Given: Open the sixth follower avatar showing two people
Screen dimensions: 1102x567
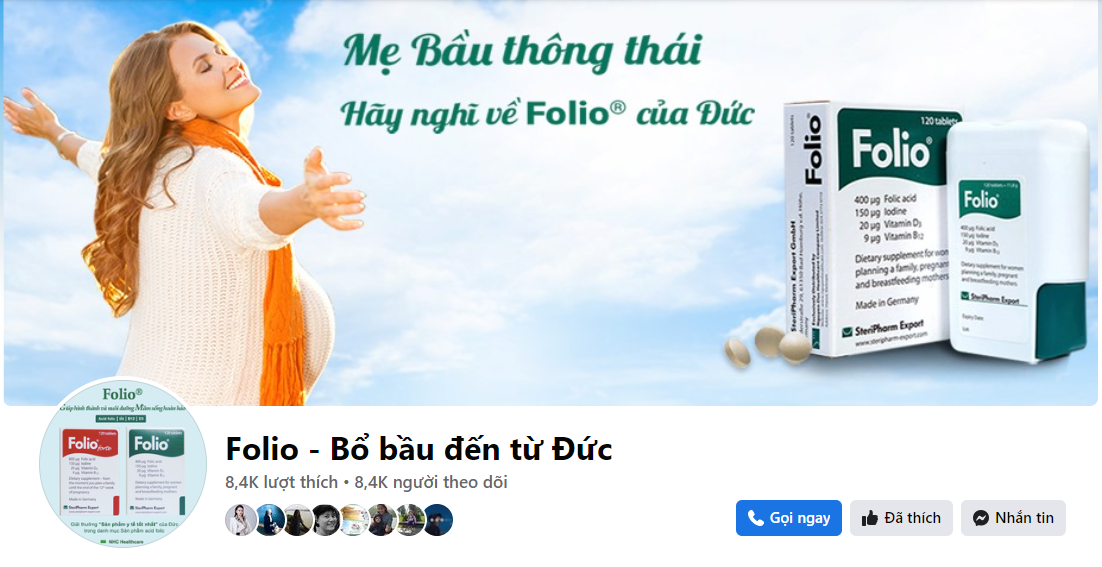Looking at the screenshot, I should pyautogui.click(x=381, y=520).
